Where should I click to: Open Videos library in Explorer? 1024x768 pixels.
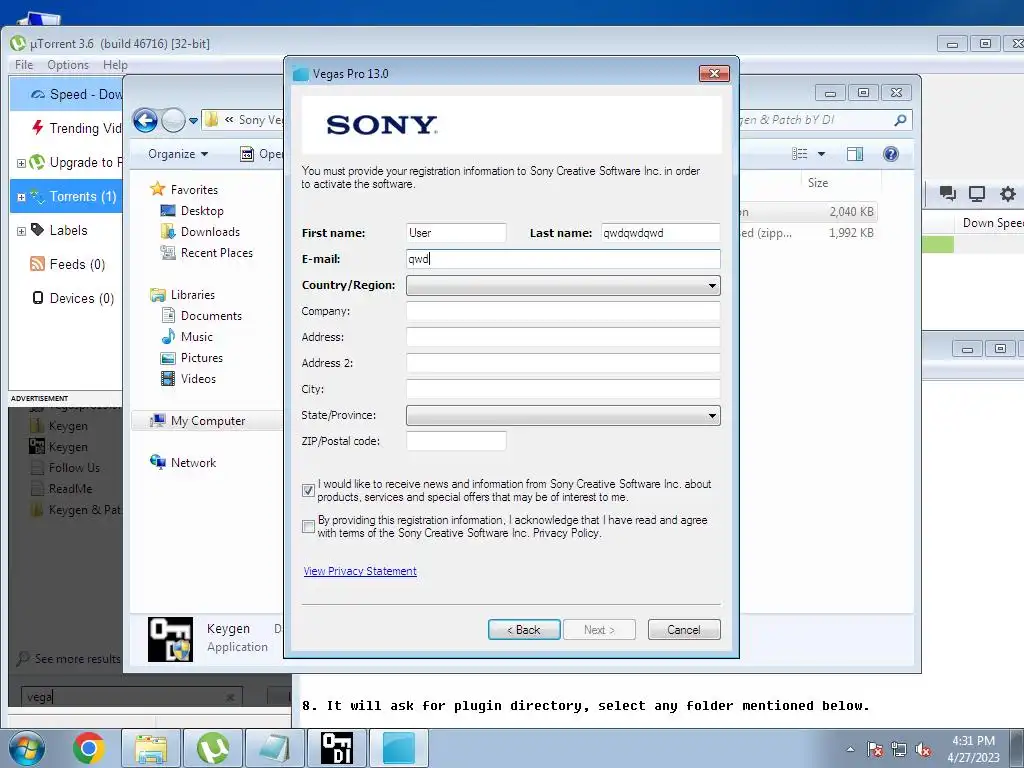(189, 379)
